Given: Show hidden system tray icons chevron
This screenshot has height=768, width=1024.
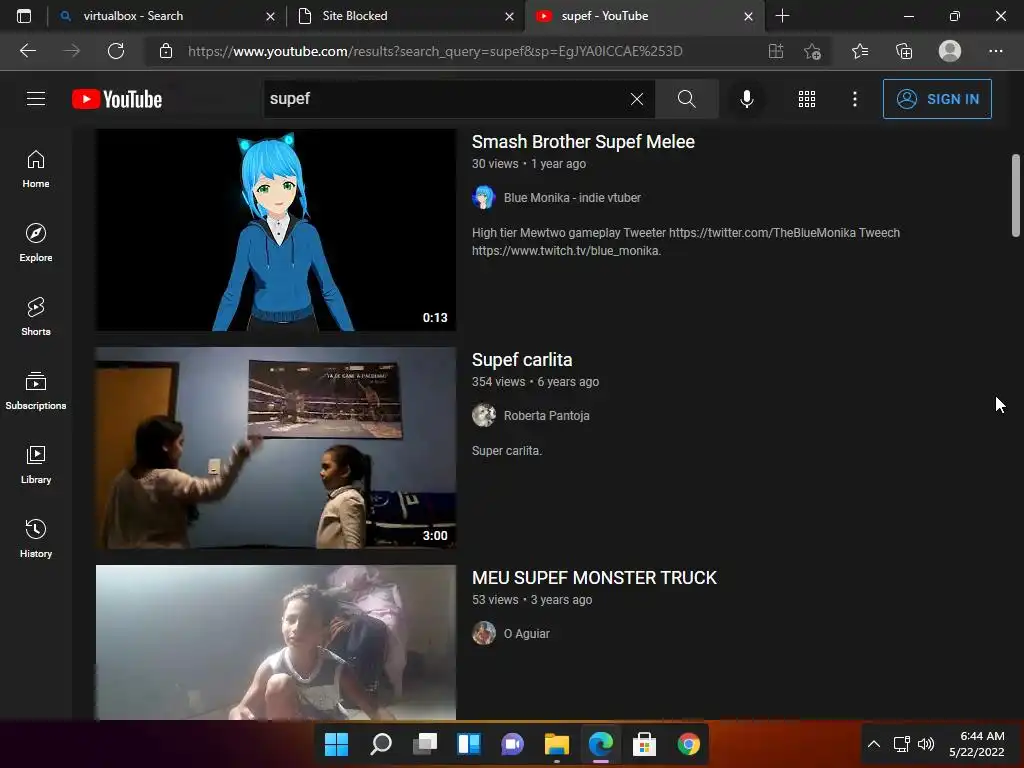Looking at the screenshot, I should pos(874,744).
